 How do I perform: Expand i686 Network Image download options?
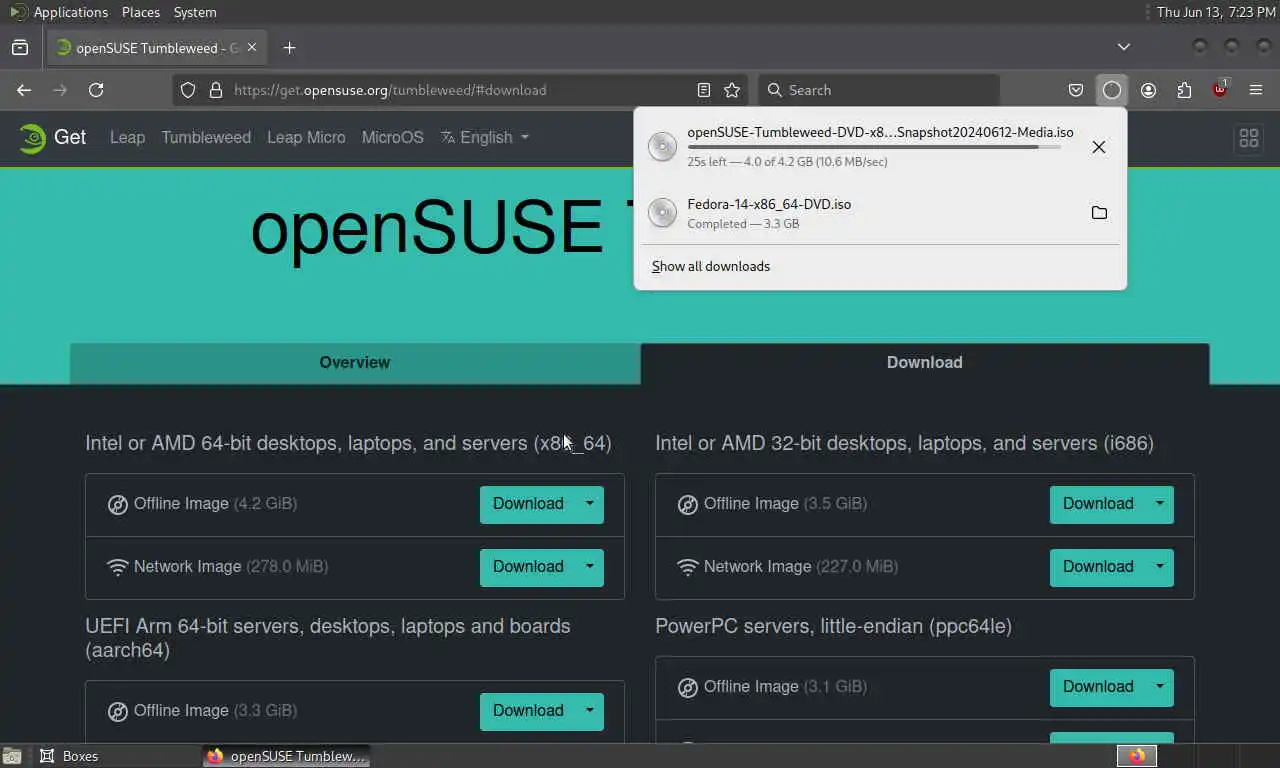(x=1160, y=567)
